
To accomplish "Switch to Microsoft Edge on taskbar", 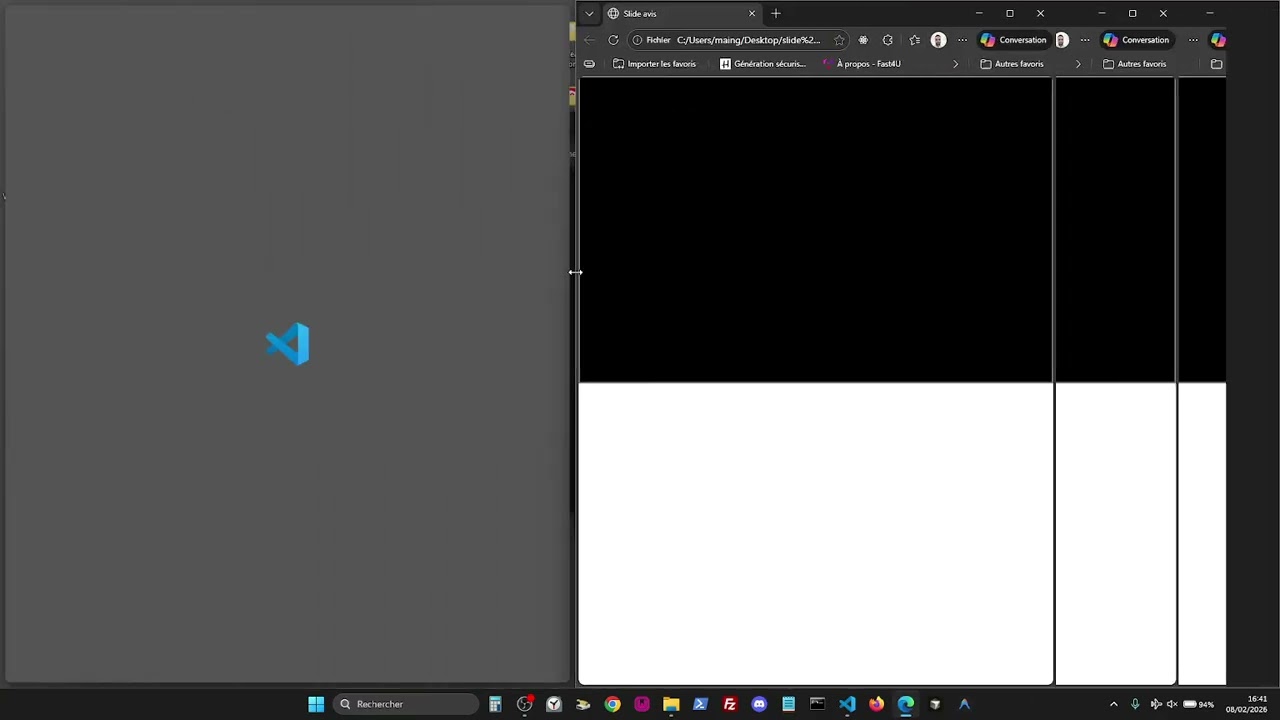I will (905, 704).
